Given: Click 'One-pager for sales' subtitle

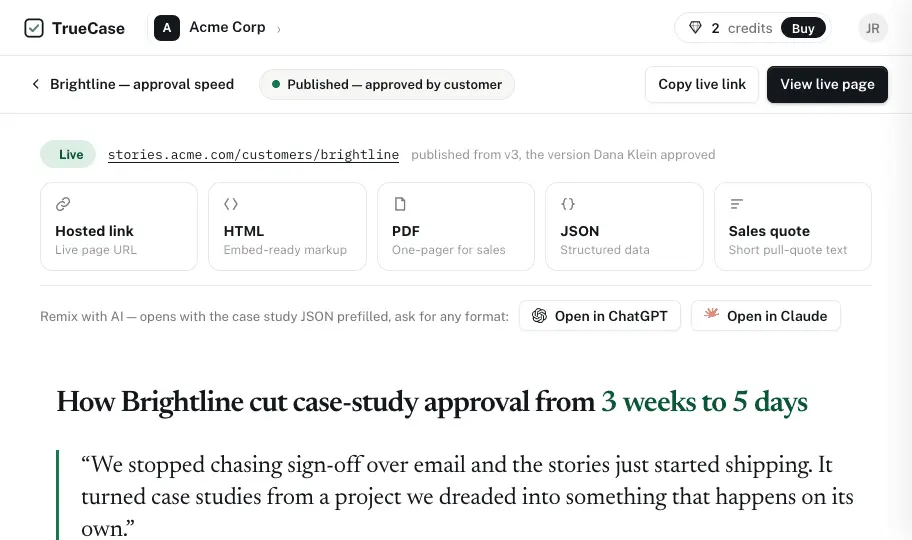Looking at the screenshot, I should tap(448, 250).
